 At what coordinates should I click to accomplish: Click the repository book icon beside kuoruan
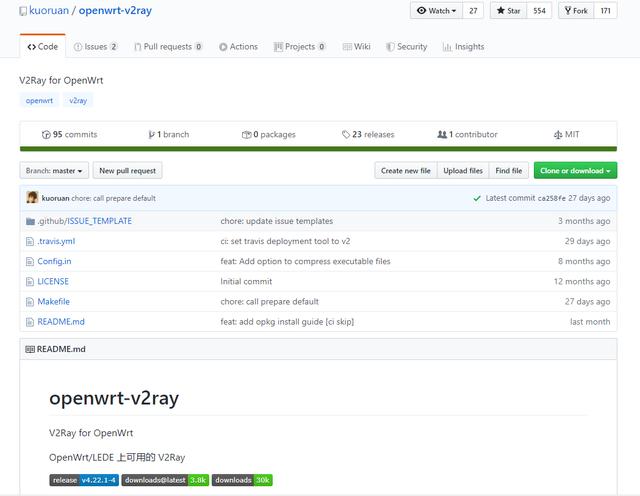[x=23, y=11]
